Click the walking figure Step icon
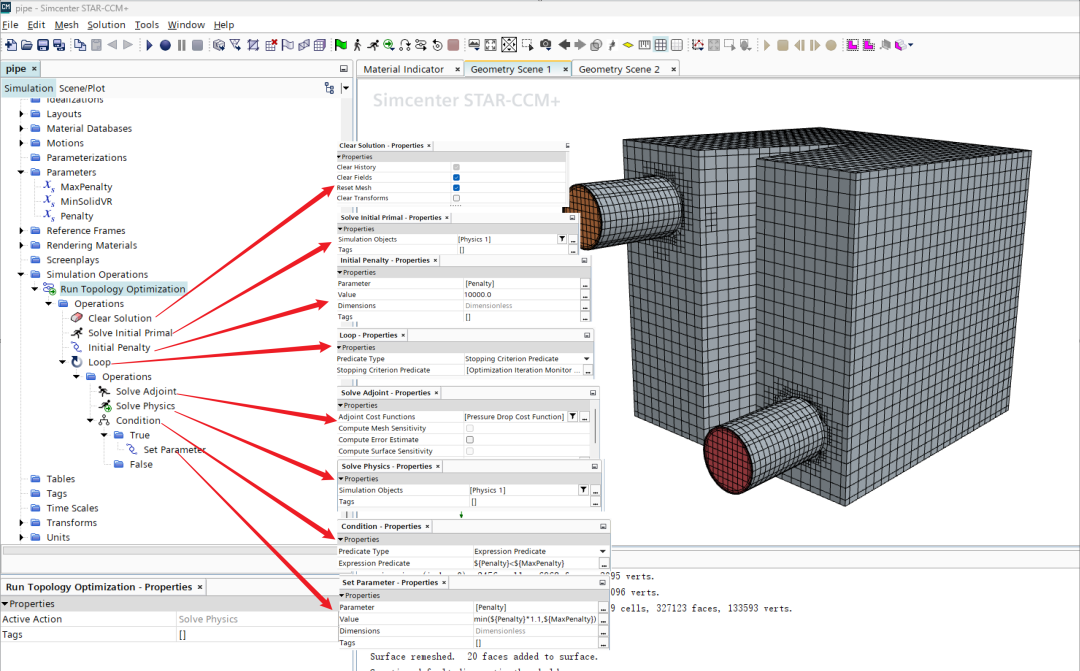The height and width of the screenshot is (671, 1080). [357, 45]
